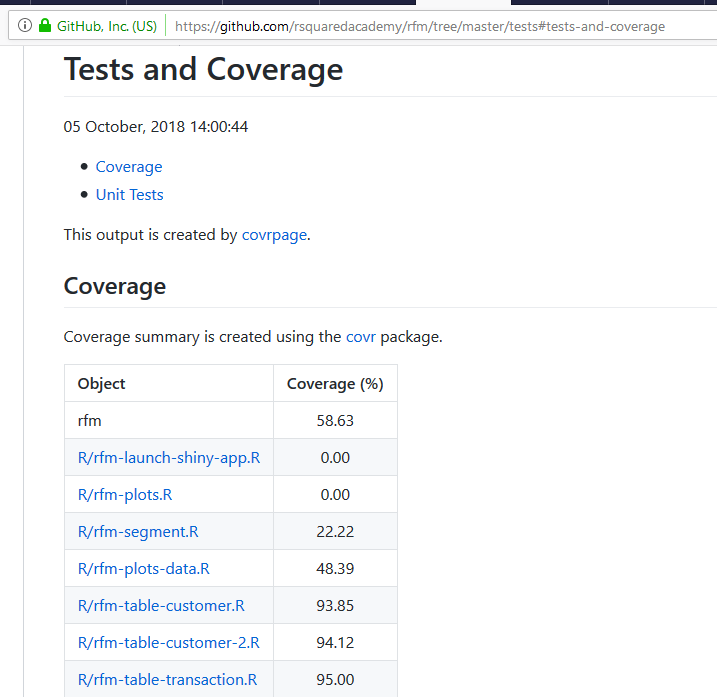
Task: Click the Coverage (%) column header
Action: (335, 384)
